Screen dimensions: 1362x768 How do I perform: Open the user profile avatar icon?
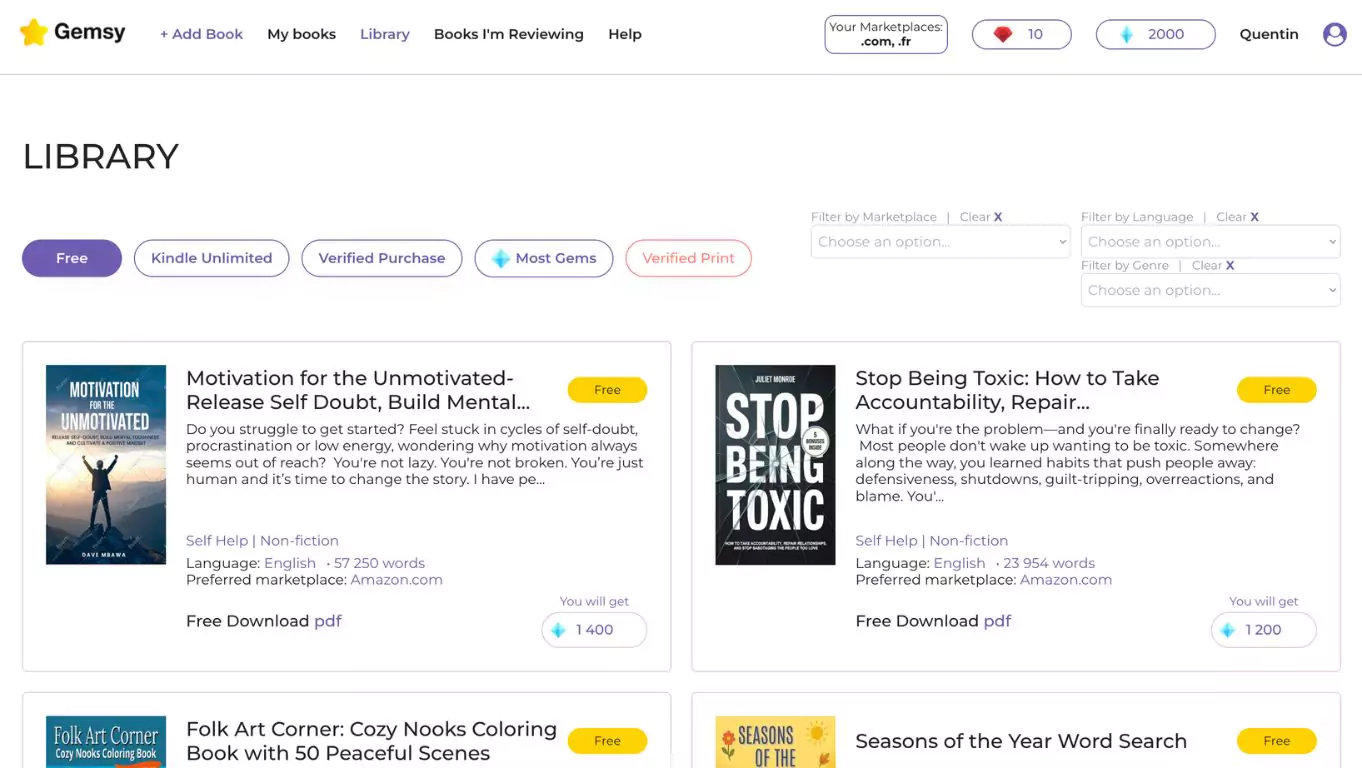click(x=1335, y=34)
